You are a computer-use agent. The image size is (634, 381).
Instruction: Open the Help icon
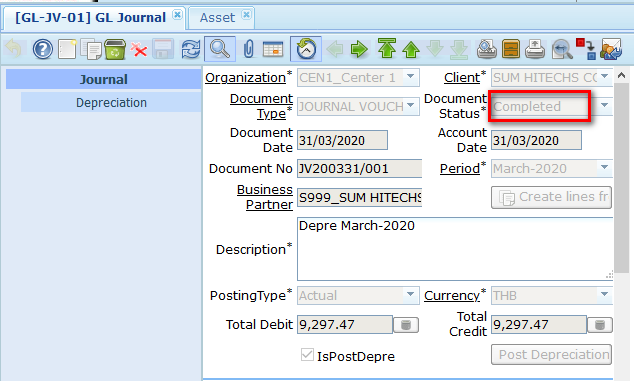[42, 49]
